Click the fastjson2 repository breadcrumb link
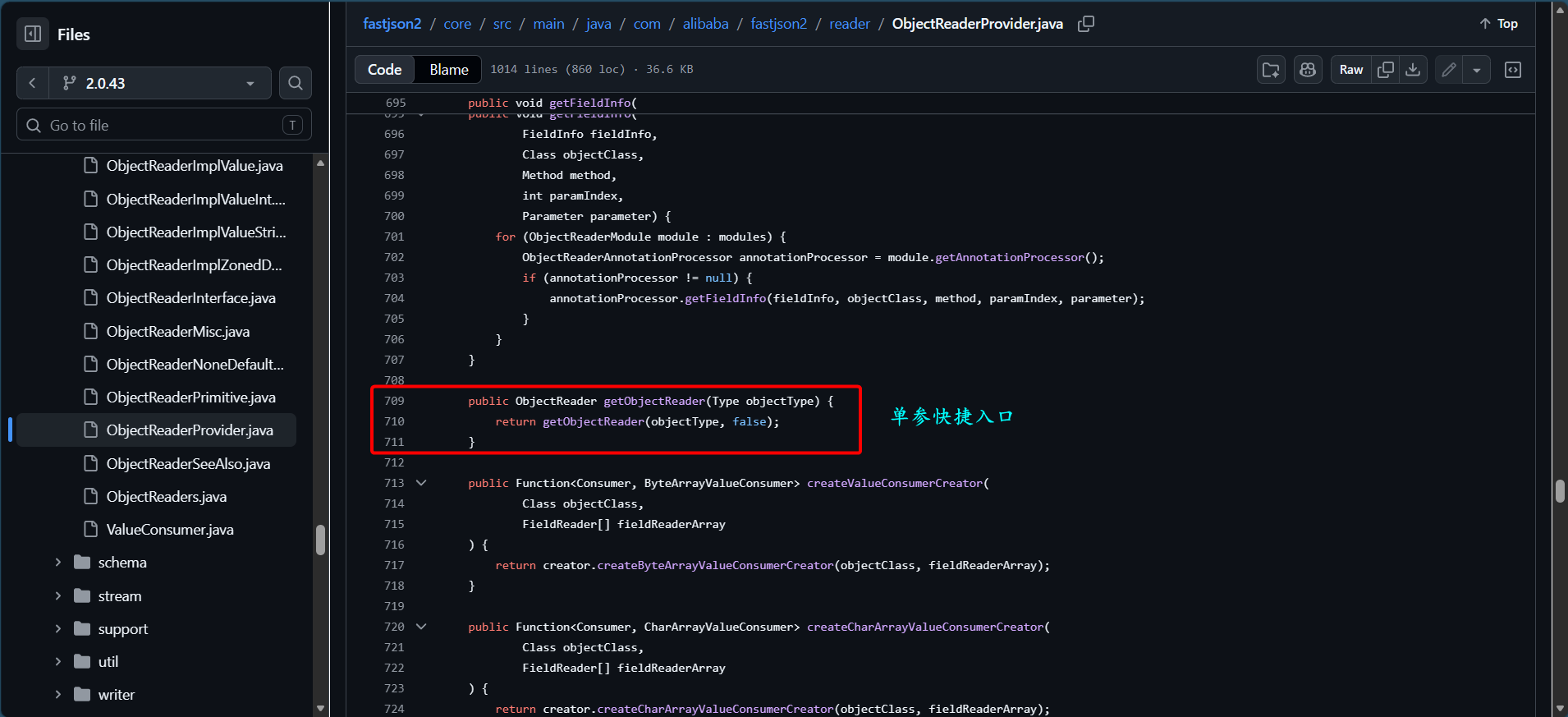The image size is (1568, 717). pyautogui.click(x=392, y=24)
